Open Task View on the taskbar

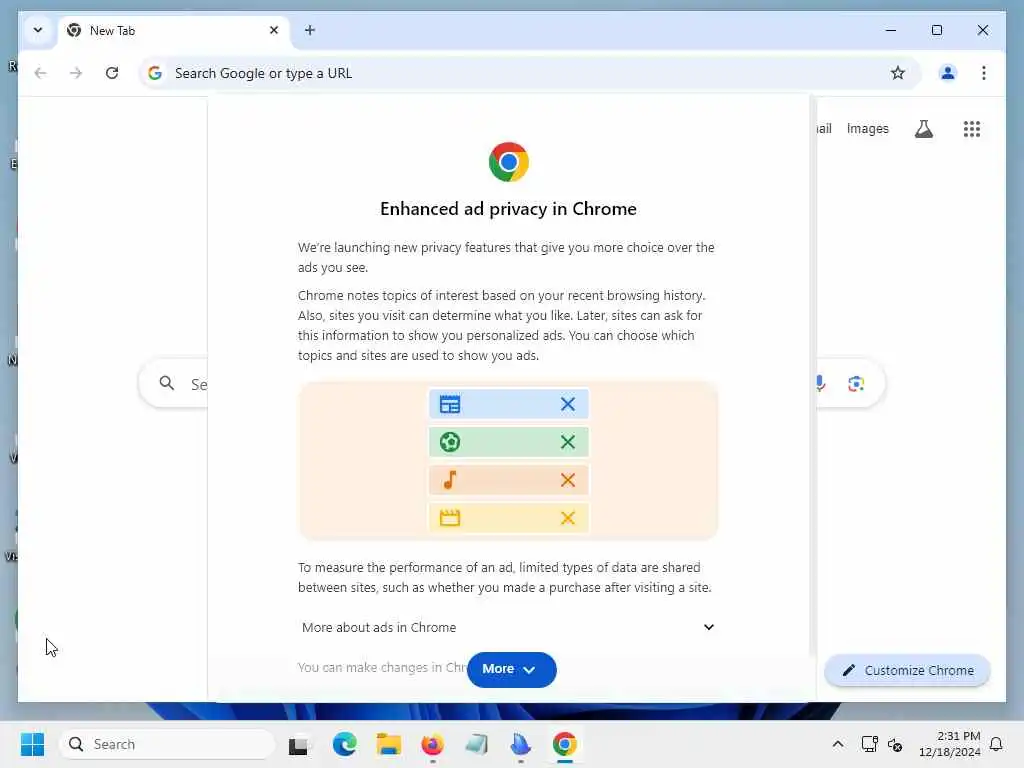[x=298, y=744]
